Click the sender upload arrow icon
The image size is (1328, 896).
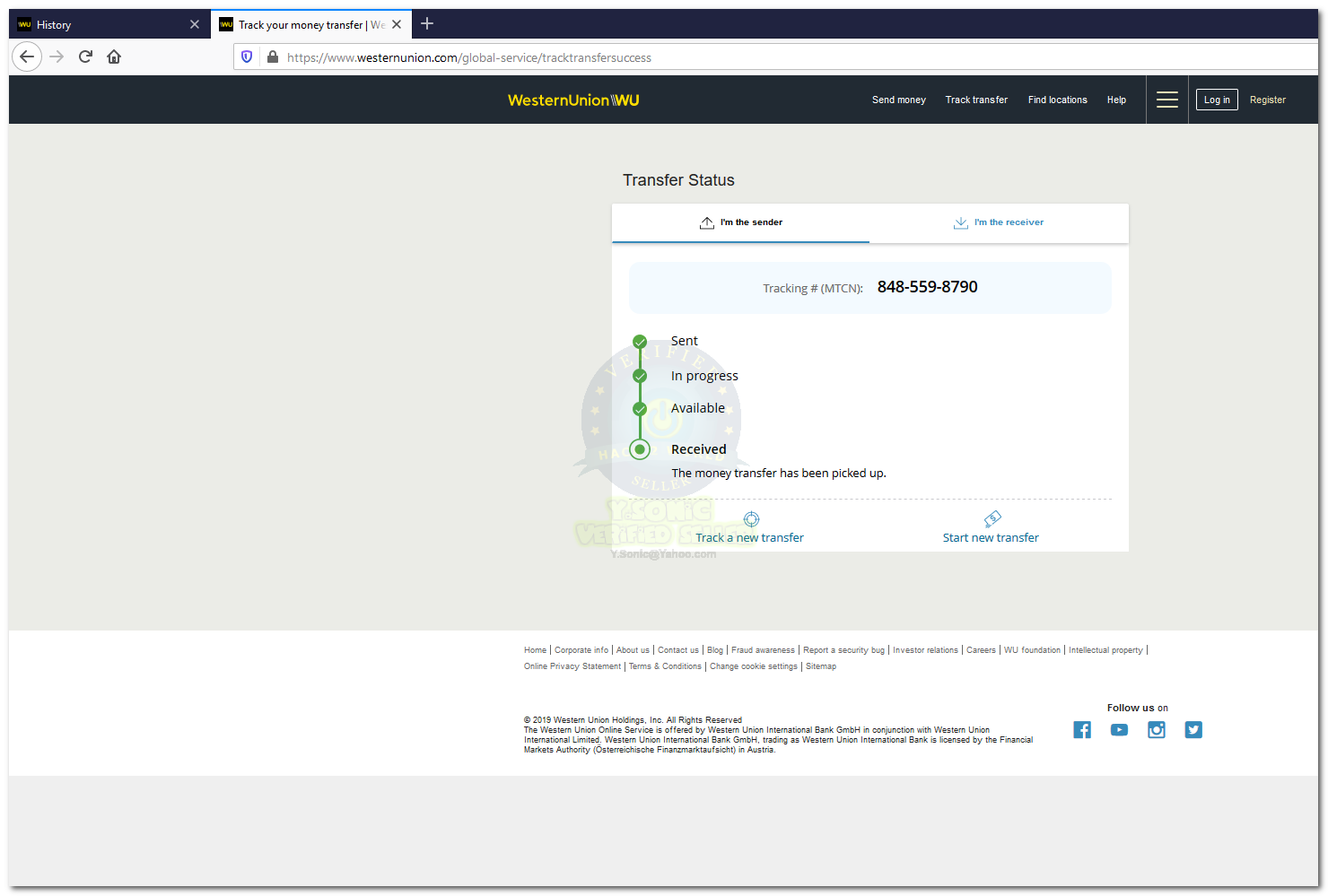[x=707, y=222]
